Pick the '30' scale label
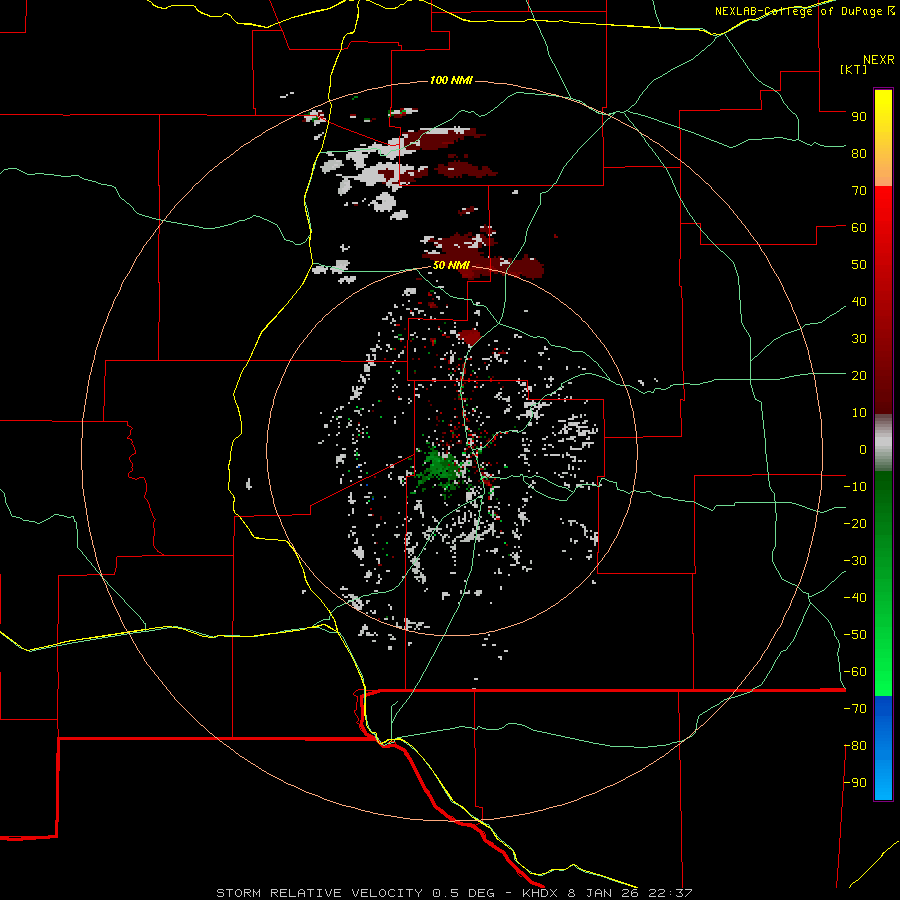 click(859, 339)
